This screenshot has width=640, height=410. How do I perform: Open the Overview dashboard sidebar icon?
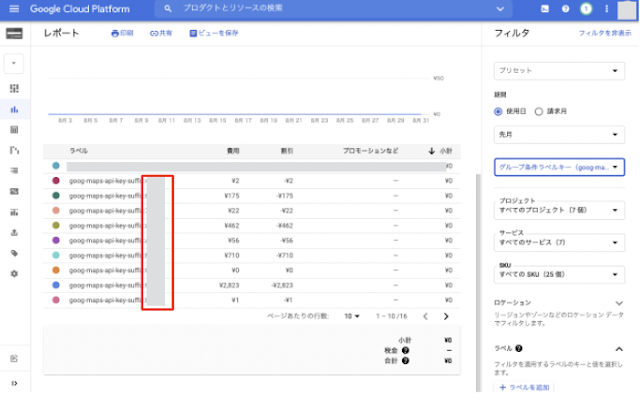coord(14,89)
